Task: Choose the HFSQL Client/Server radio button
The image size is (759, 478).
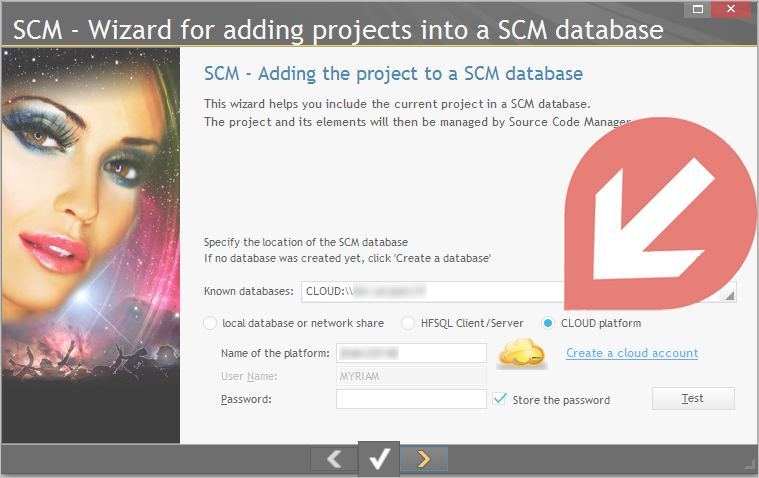Action: coord(408,323)
